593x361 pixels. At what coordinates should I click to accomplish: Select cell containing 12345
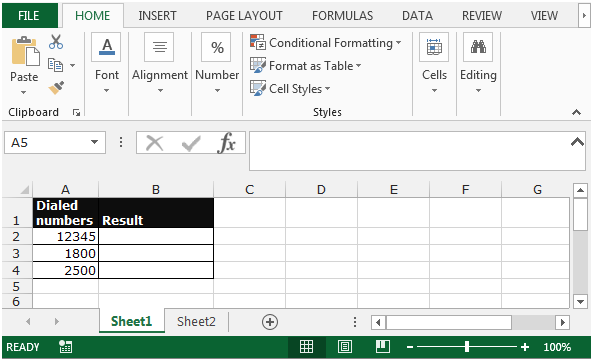[x=65, y=237]
